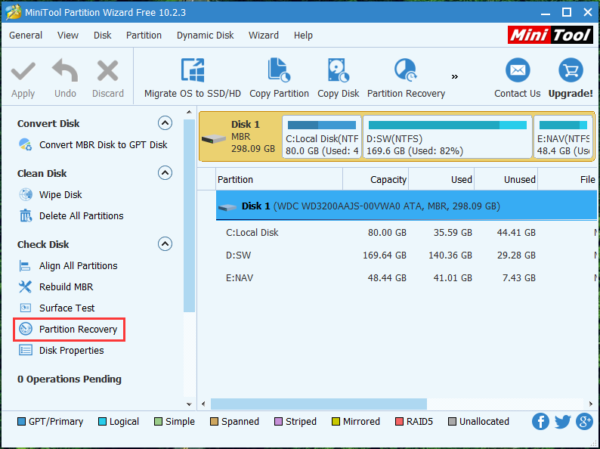The image size is (600, 449).
Task: Select the Disk 1 MBR disk map header
Action: 240,137
